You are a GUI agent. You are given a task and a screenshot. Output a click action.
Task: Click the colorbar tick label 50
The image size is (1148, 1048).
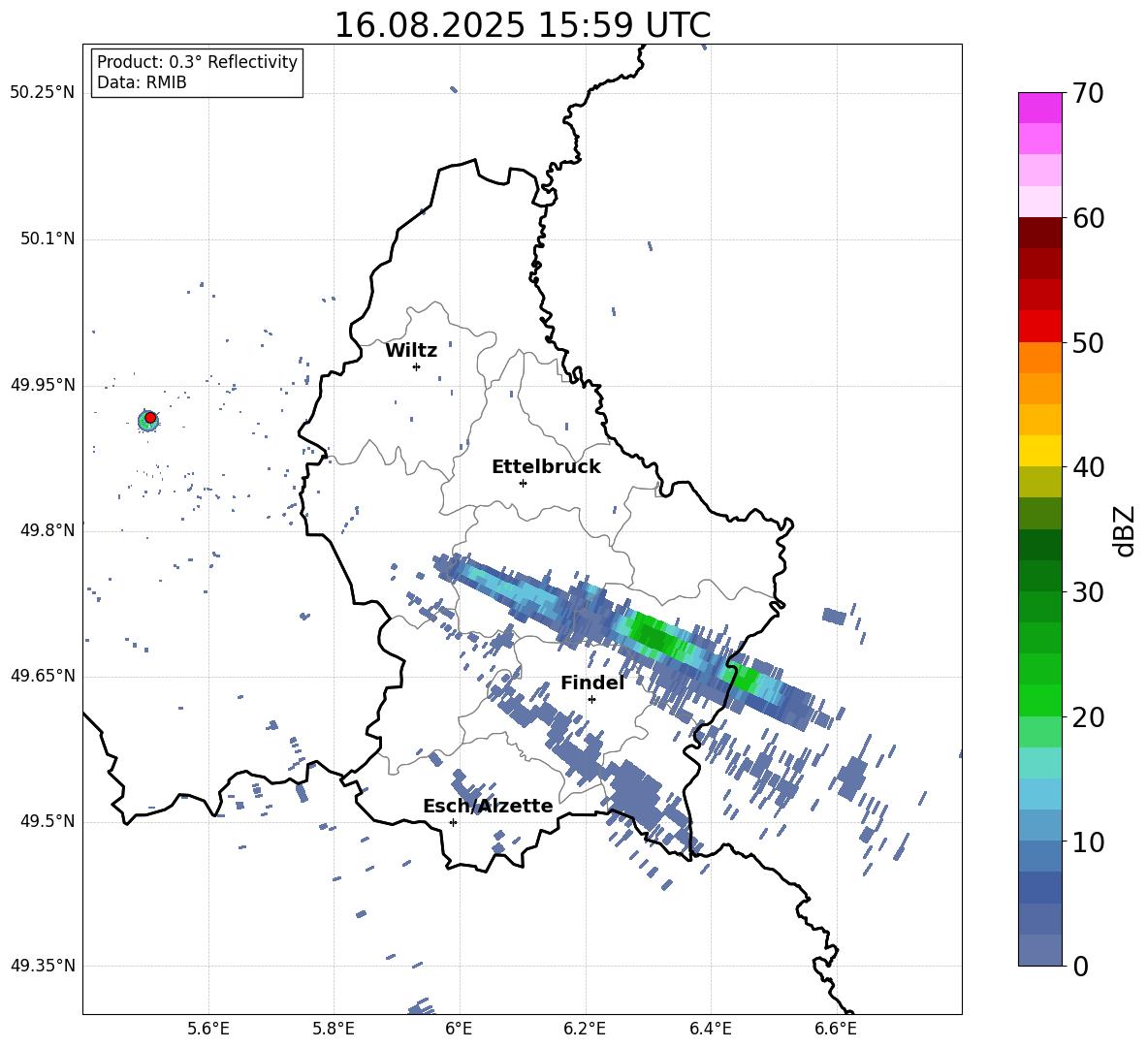[1088, 342]
